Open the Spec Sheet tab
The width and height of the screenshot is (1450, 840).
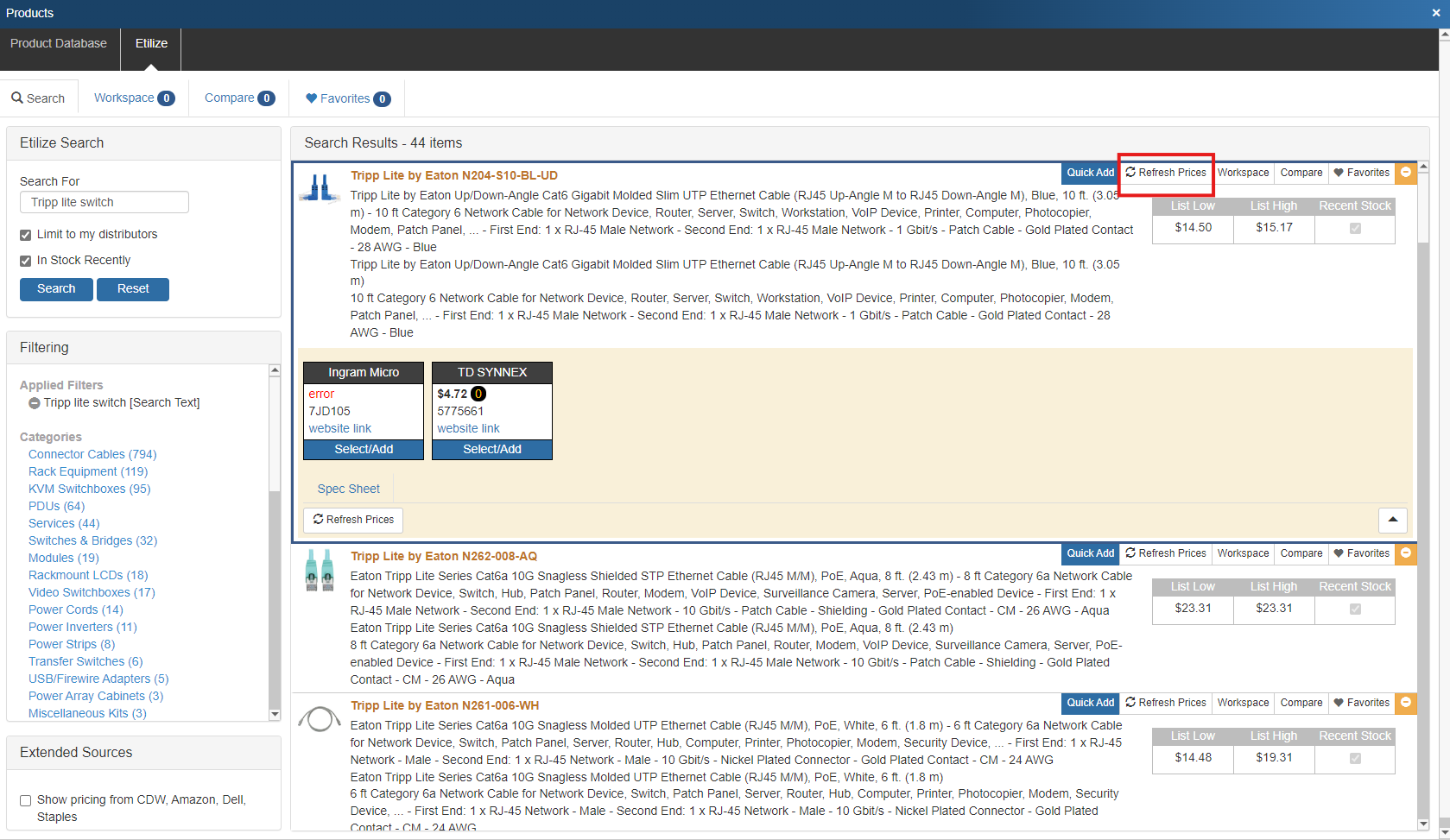point(349,489)
